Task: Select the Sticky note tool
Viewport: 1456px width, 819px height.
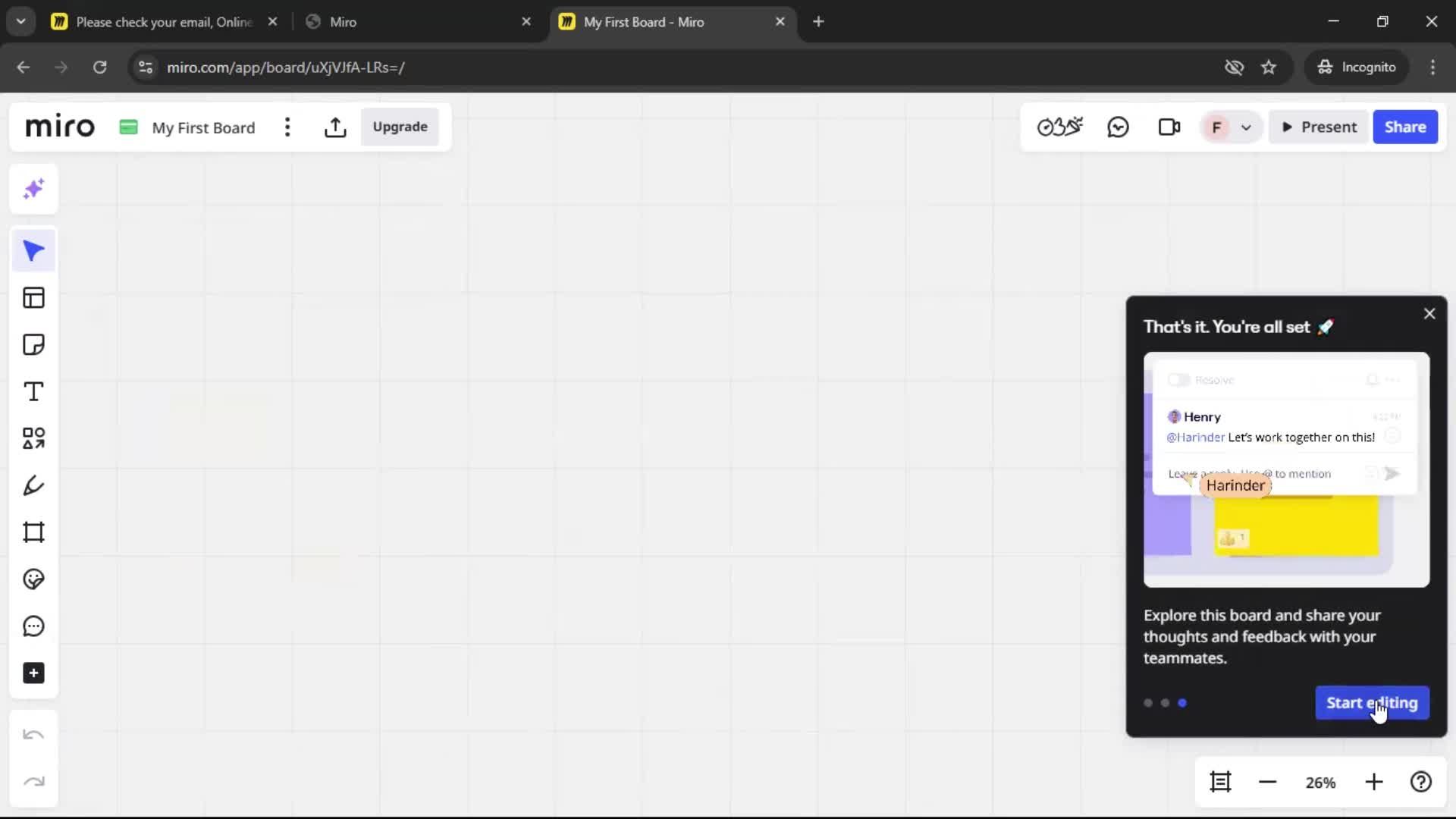Action: click(33, 345)
